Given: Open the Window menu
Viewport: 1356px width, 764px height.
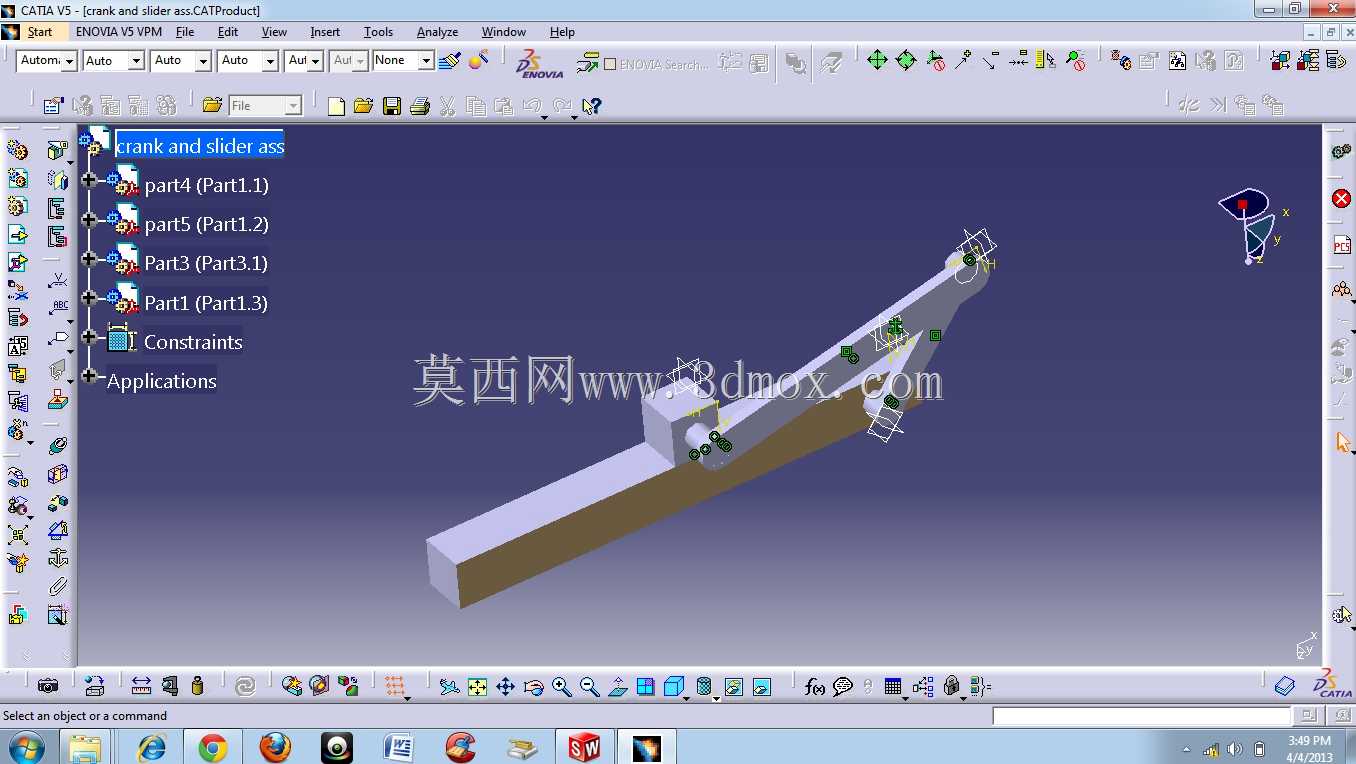Looking at the screenshot, I should coord(504,32).
